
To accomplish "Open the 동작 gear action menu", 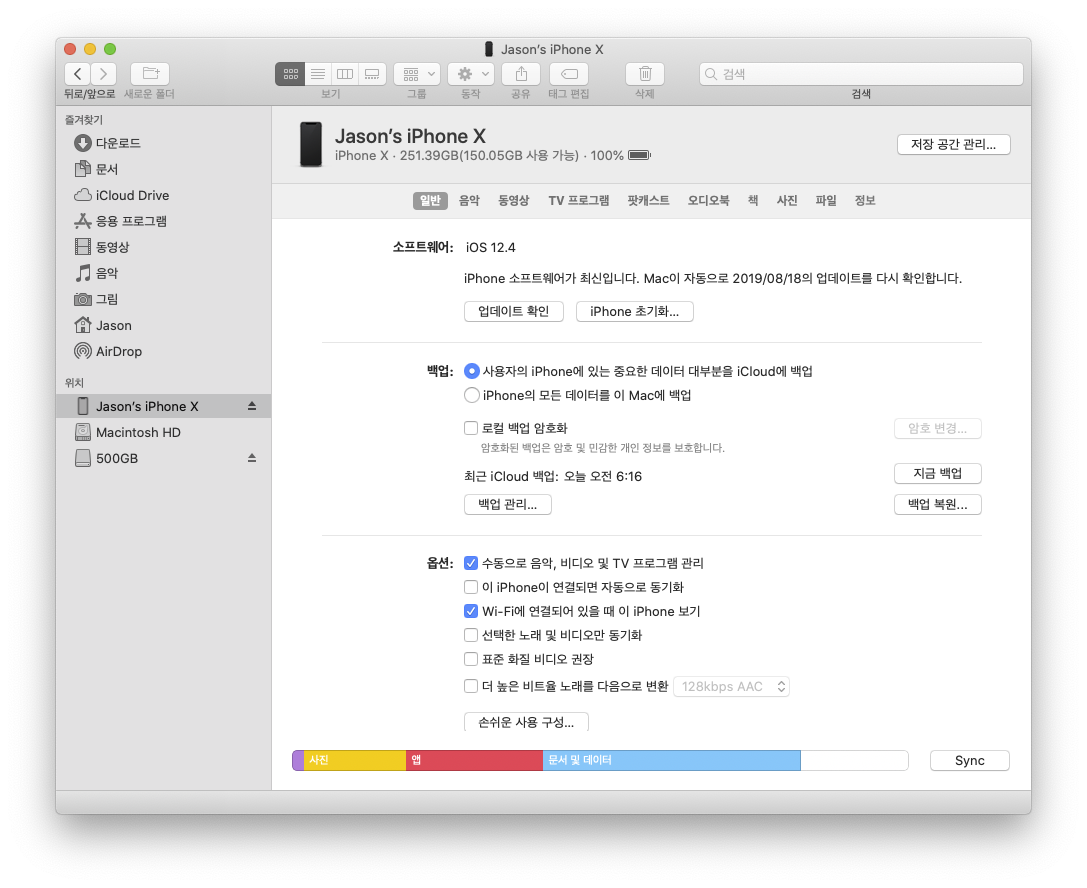I will (471, 73).
